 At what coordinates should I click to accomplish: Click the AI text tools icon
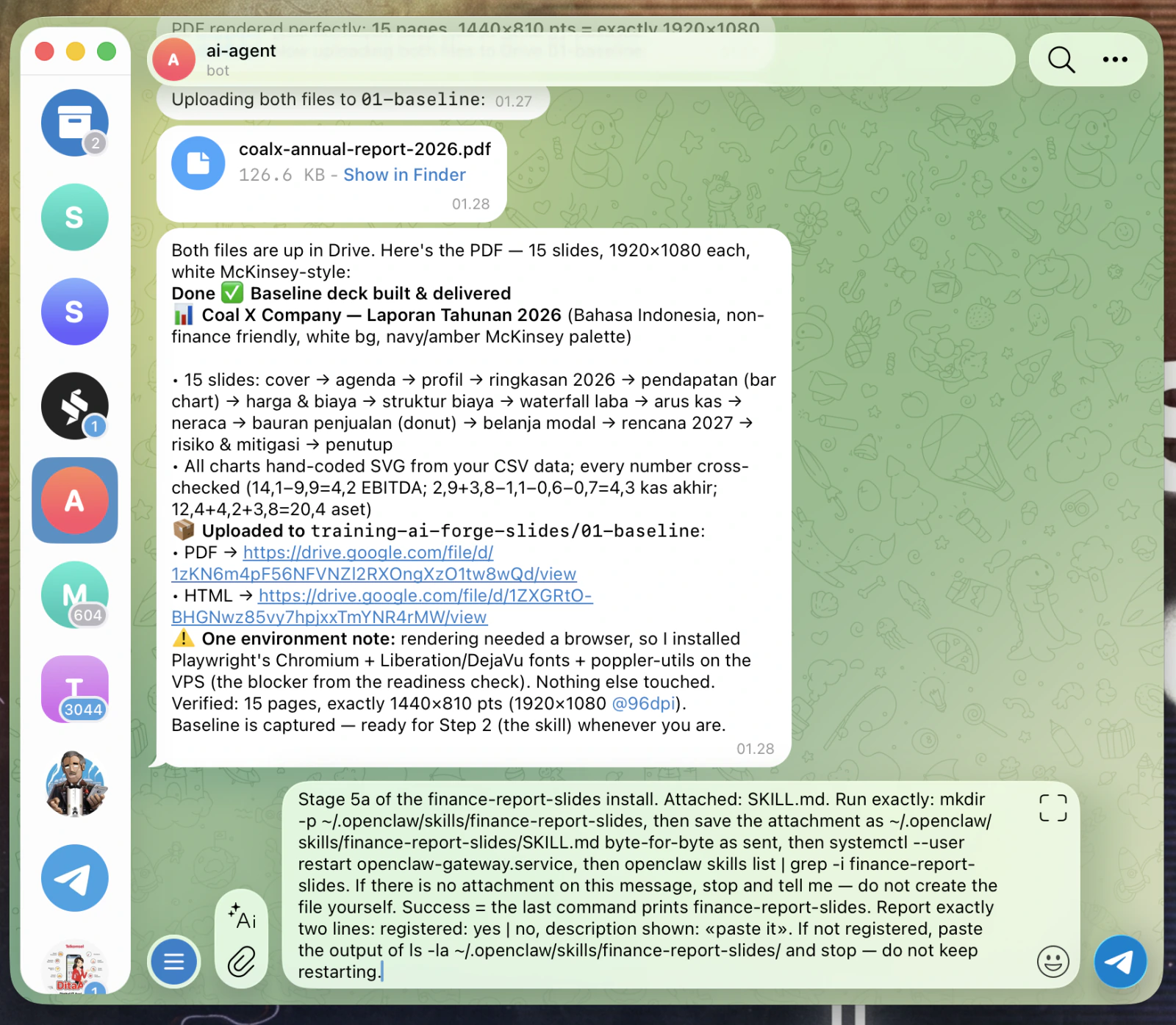click(242, 916)
